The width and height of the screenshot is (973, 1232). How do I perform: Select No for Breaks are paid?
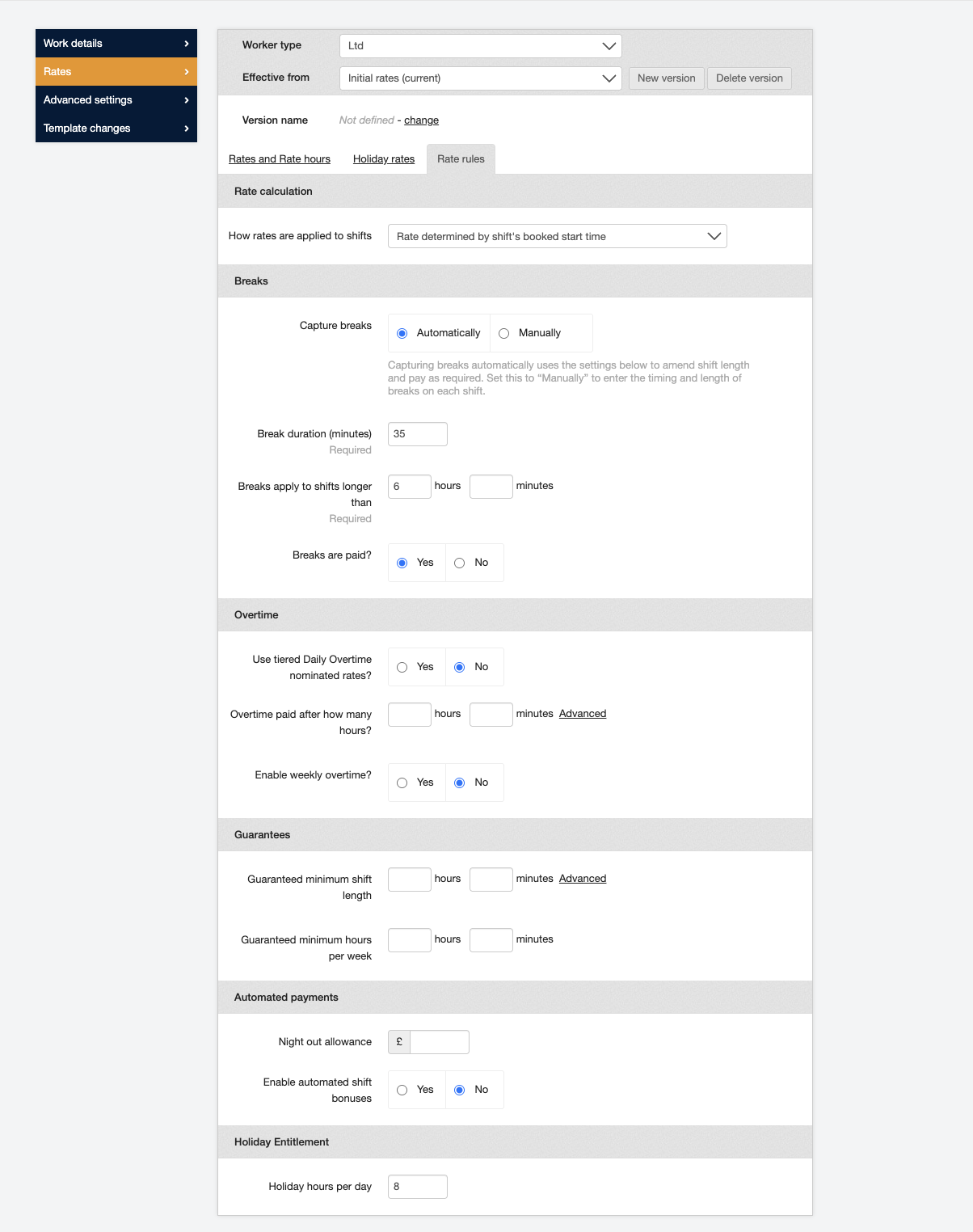pyautogui.click(x=460, y=563)
